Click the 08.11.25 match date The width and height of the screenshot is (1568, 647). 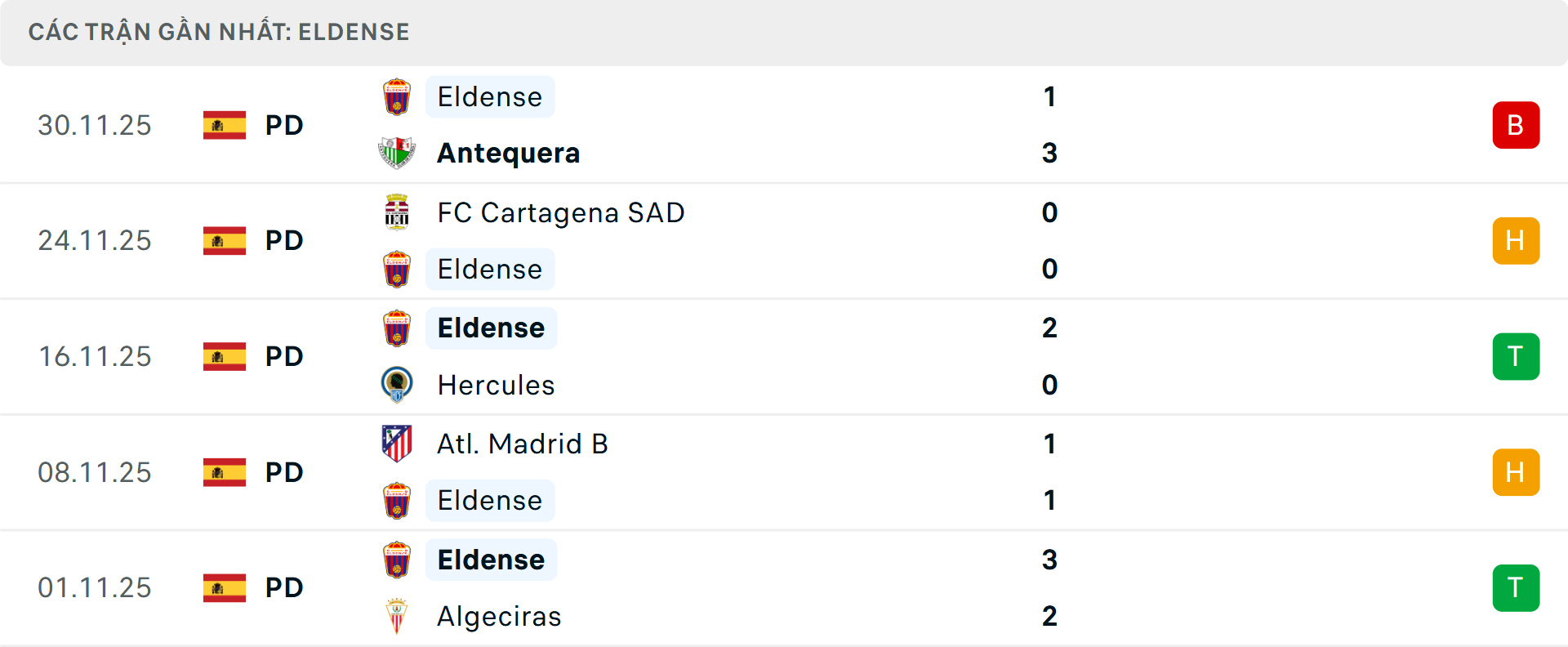click(x=95, y=472)
